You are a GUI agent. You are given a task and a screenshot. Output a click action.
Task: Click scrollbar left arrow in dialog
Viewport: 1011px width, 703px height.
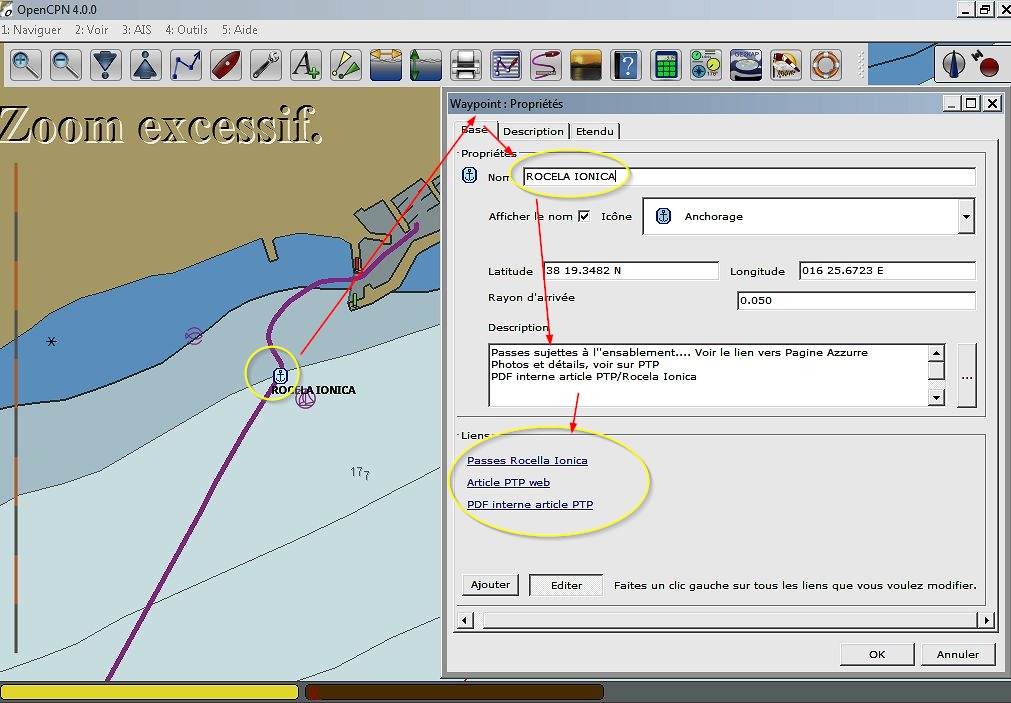[x=465, y=620]
